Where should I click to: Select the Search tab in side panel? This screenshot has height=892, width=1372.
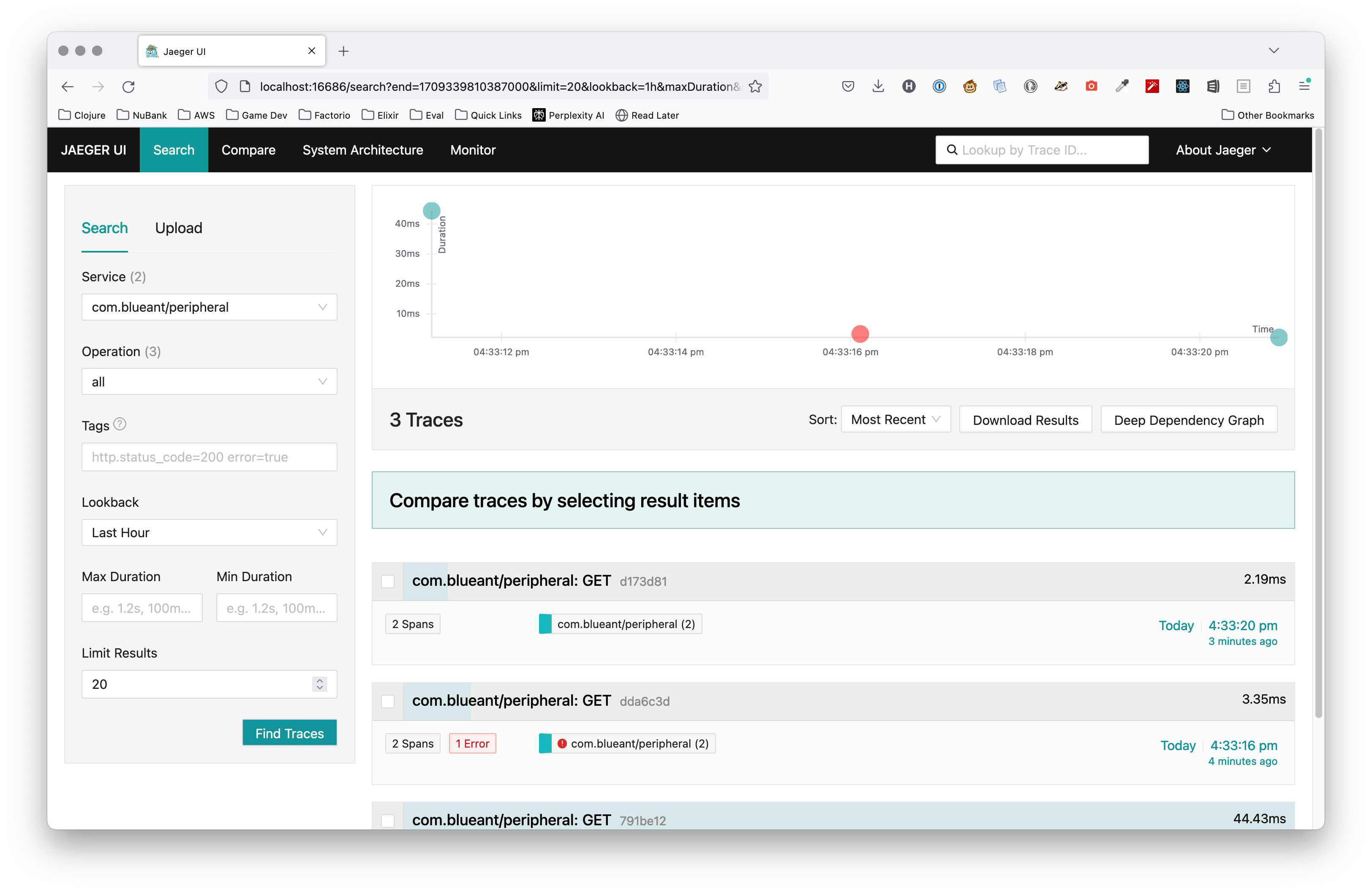tap(104, 228)
